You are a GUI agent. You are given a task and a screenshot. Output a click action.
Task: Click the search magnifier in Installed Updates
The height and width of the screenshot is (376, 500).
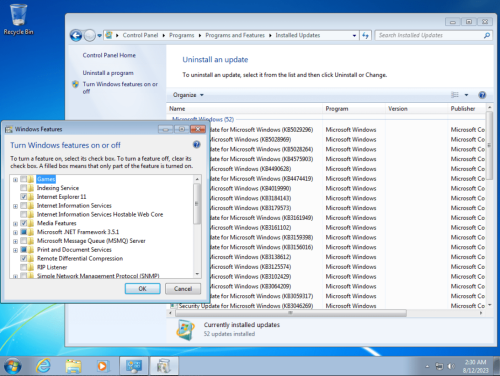(487, 35)
